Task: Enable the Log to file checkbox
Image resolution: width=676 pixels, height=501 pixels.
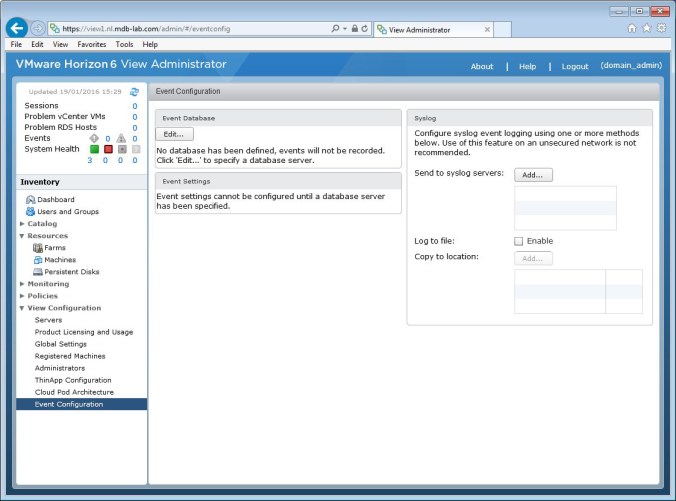Action: coord(518,241)
